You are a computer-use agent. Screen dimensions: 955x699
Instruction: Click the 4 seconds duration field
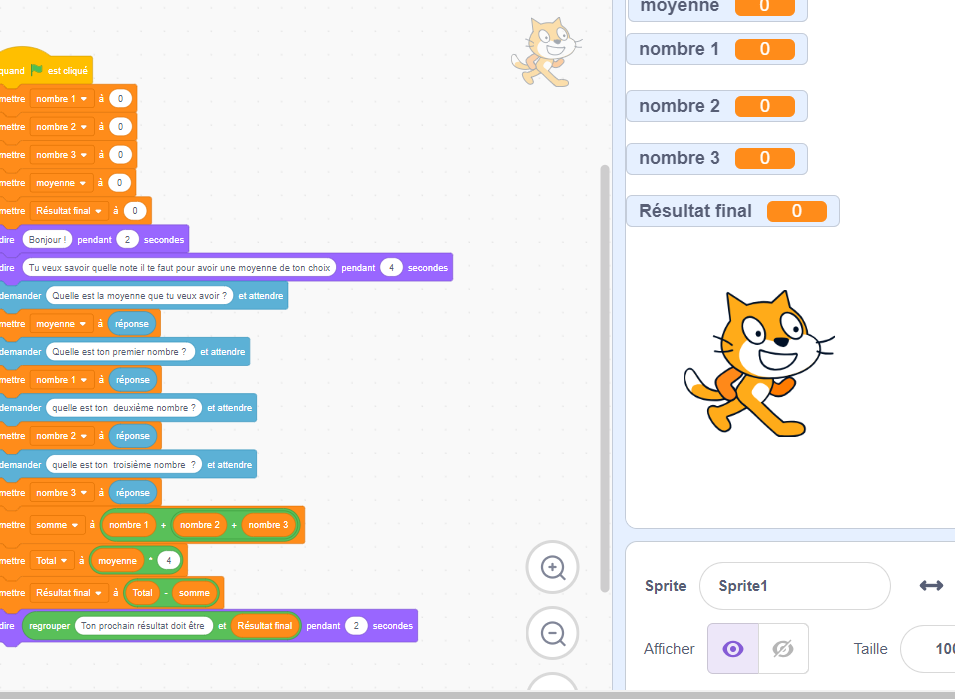pos(392,267)
